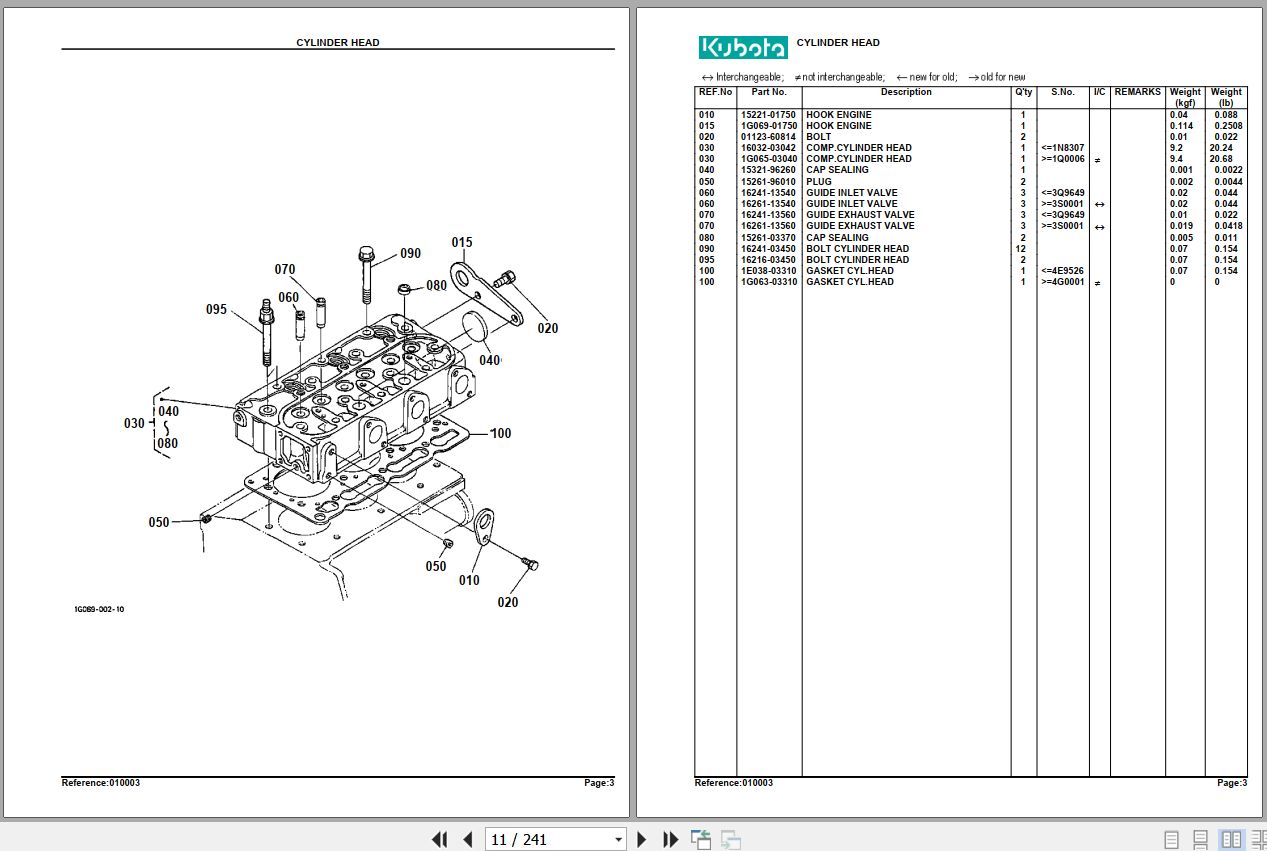Click serial number <=1N8307
This screenshot has width=1267, height=851.
1062,148
